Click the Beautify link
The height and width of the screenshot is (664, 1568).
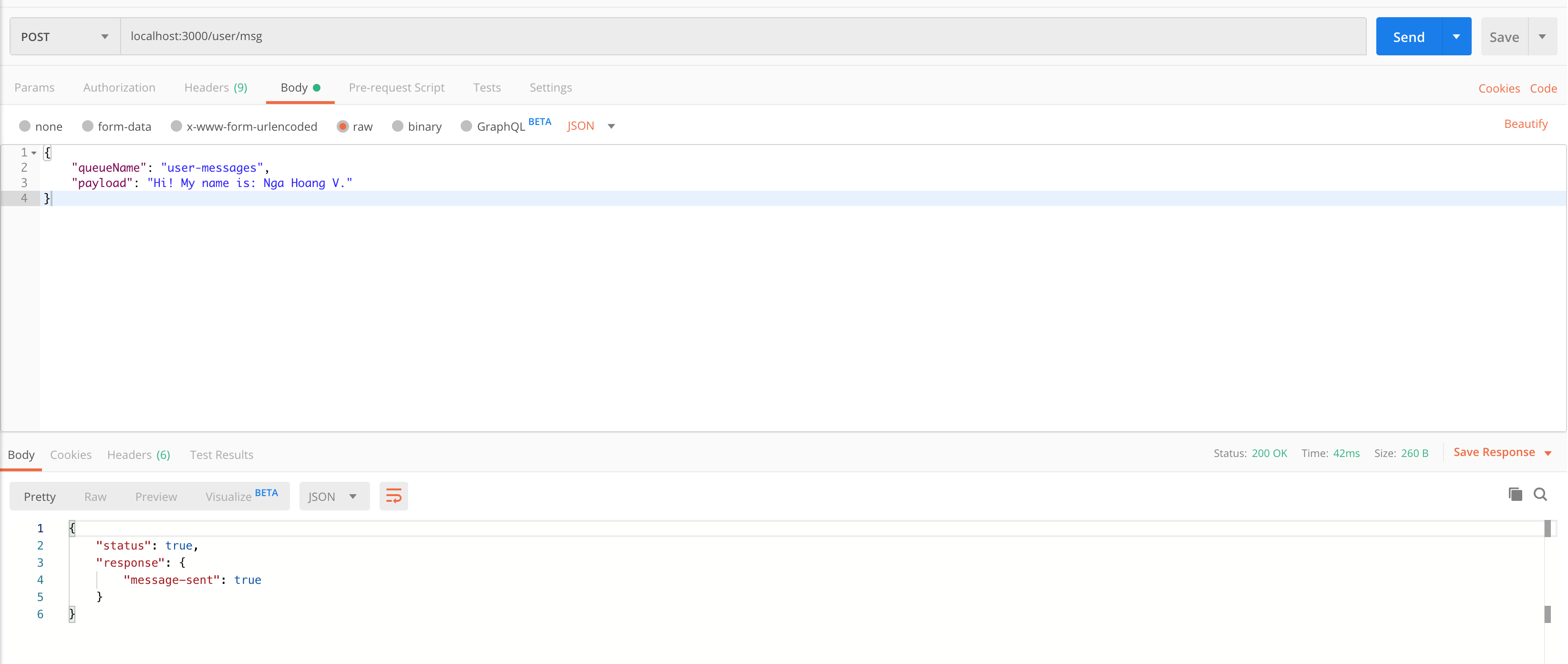1526,124
